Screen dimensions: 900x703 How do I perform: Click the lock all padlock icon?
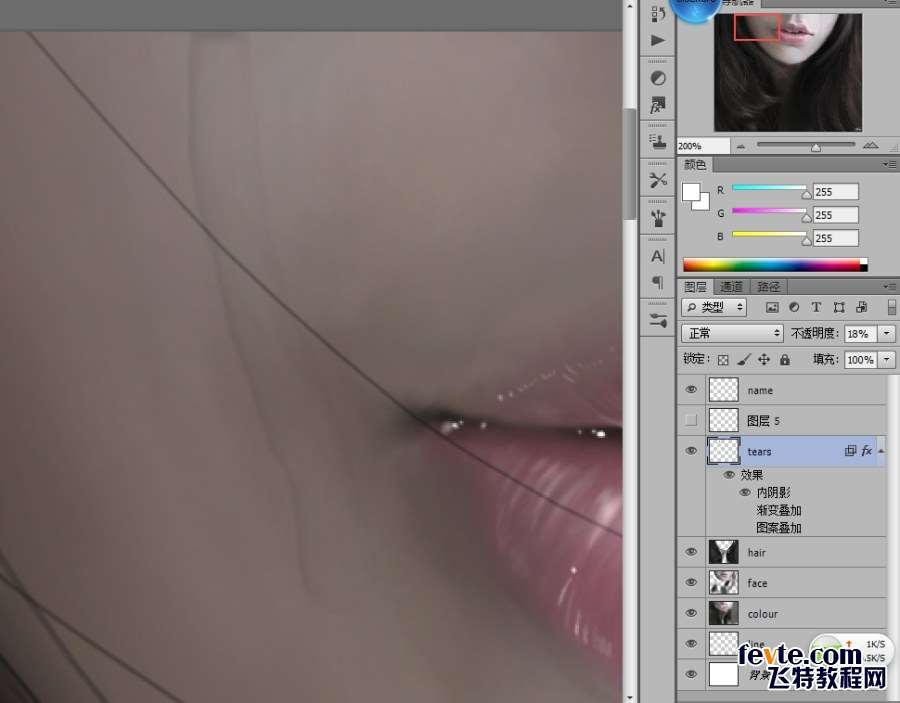click(784, 360)
